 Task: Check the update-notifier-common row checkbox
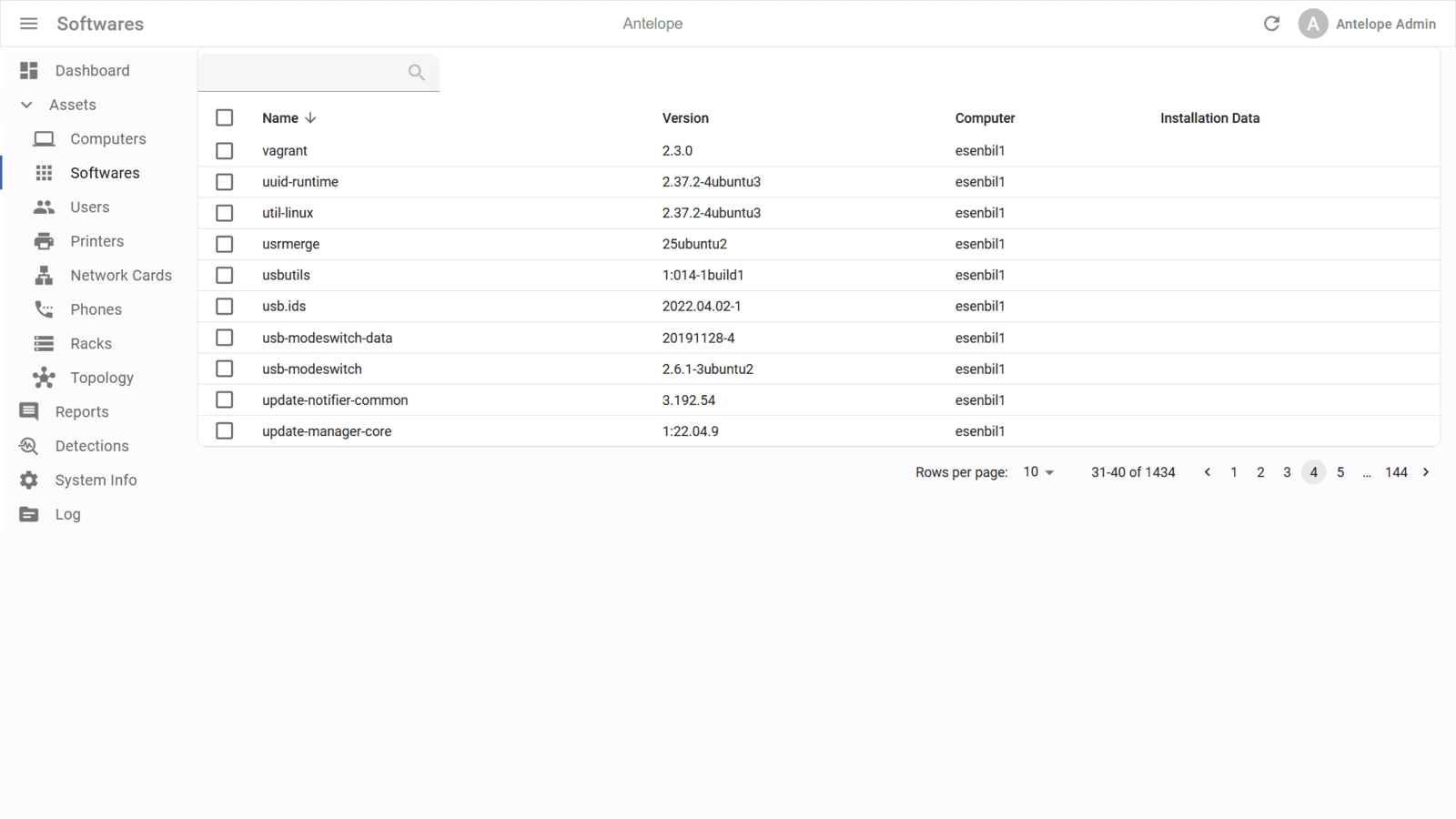click(225, 399)
